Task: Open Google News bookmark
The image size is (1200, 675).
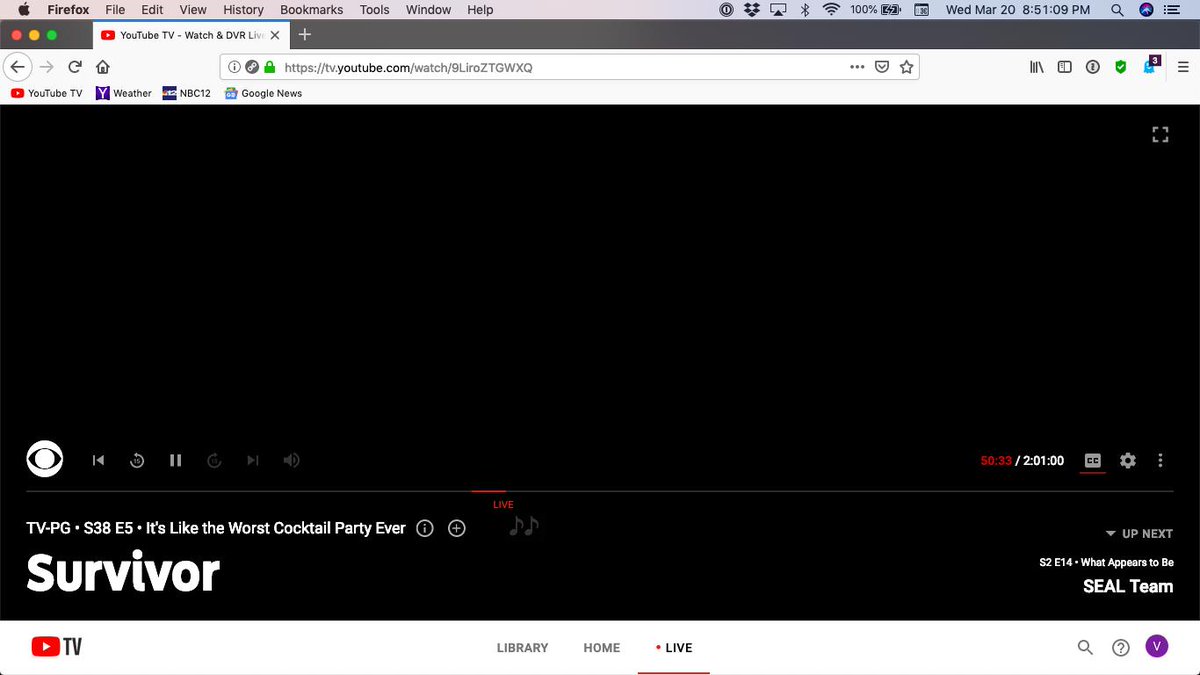Action: [x=263, y=93]
